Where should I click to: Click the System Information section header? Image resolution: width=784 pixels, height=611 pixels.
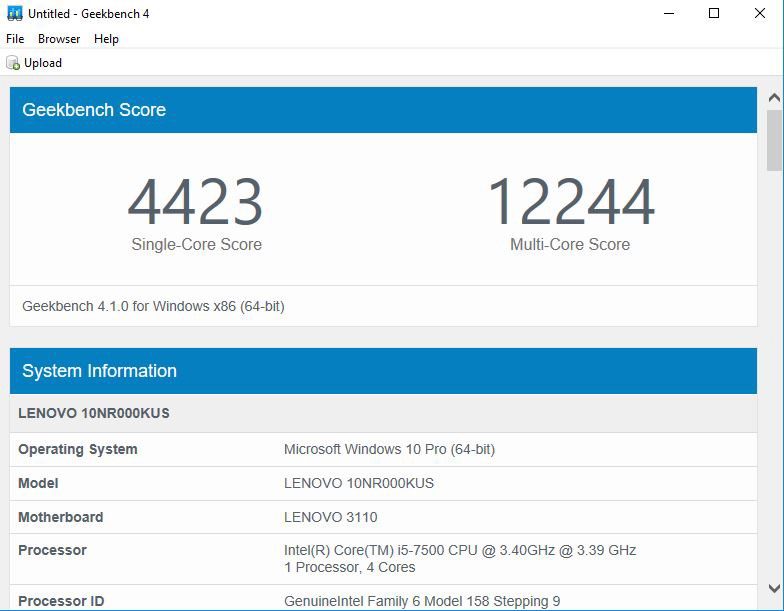383,371
